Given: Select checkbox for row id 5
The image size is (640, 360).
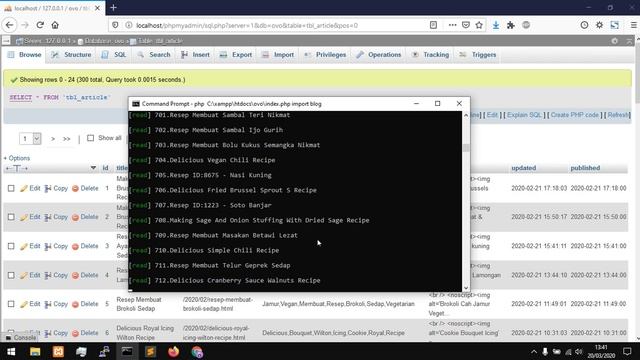Looking at the screenshot, I should pos(11,304).
